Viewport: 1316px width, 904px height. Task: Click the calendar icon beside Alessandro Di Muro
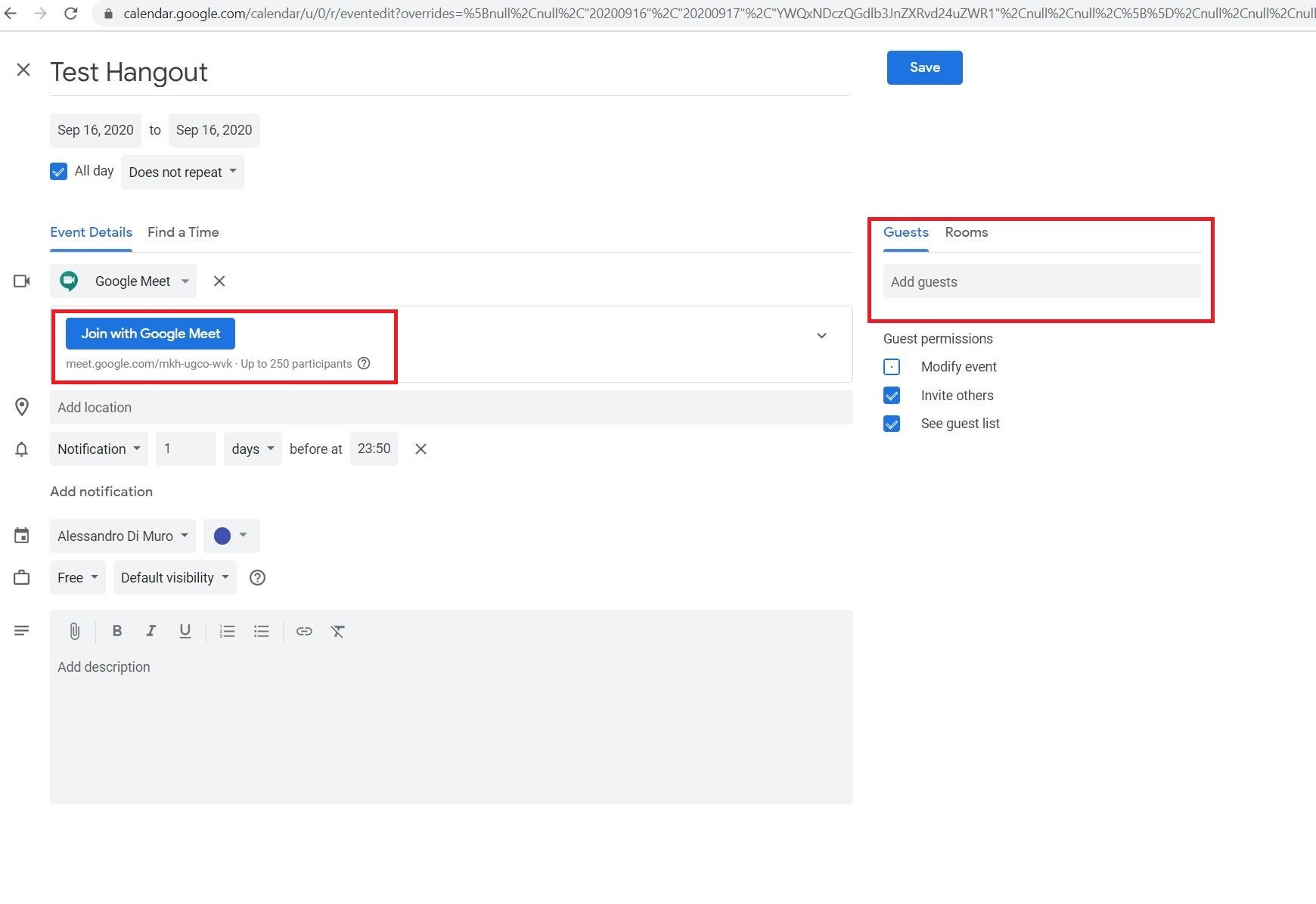(x=22, y=536)
